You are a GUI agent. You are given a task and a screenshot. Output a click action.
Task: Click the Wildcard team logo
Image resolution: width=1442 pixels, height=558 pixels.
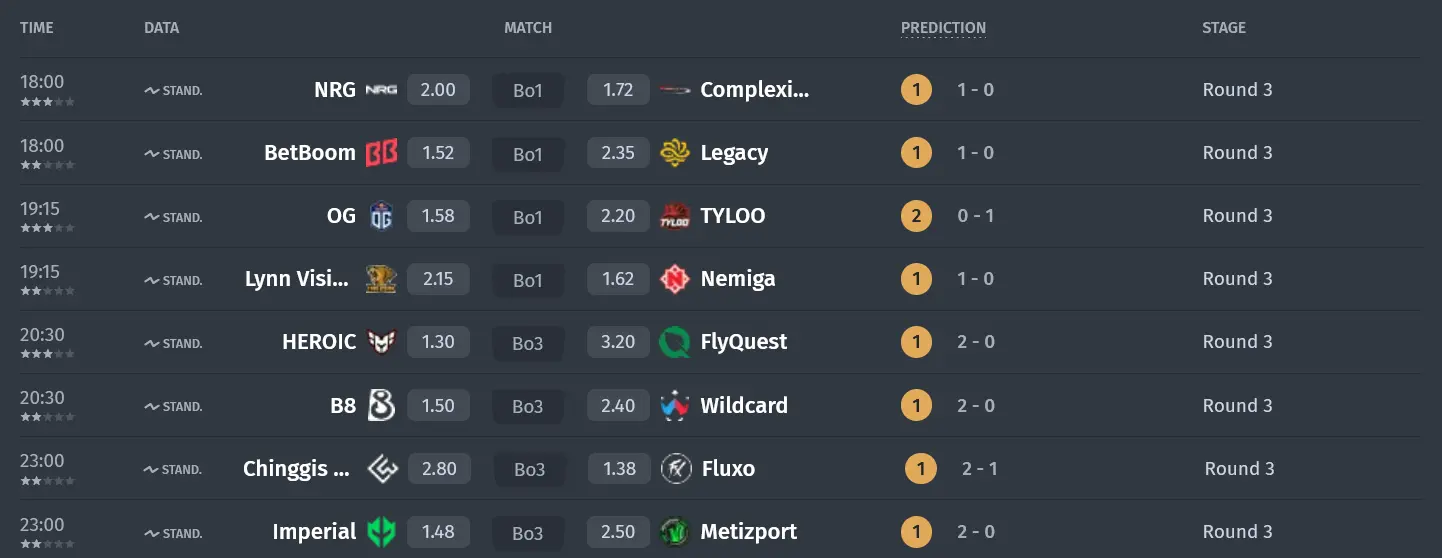click(x=676, y=406)
